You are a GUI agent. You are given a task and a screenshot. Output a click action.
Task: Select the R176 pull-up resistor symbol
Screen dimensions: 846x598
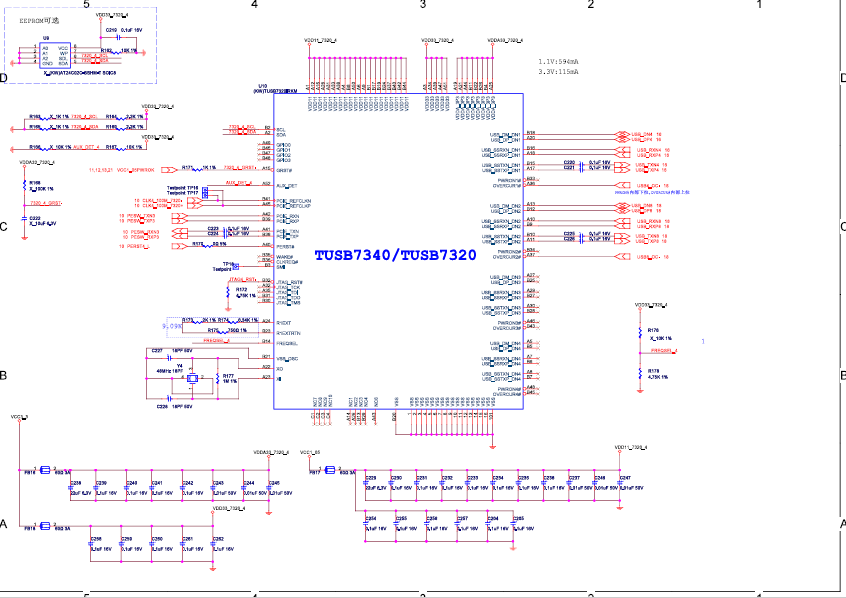640,332
